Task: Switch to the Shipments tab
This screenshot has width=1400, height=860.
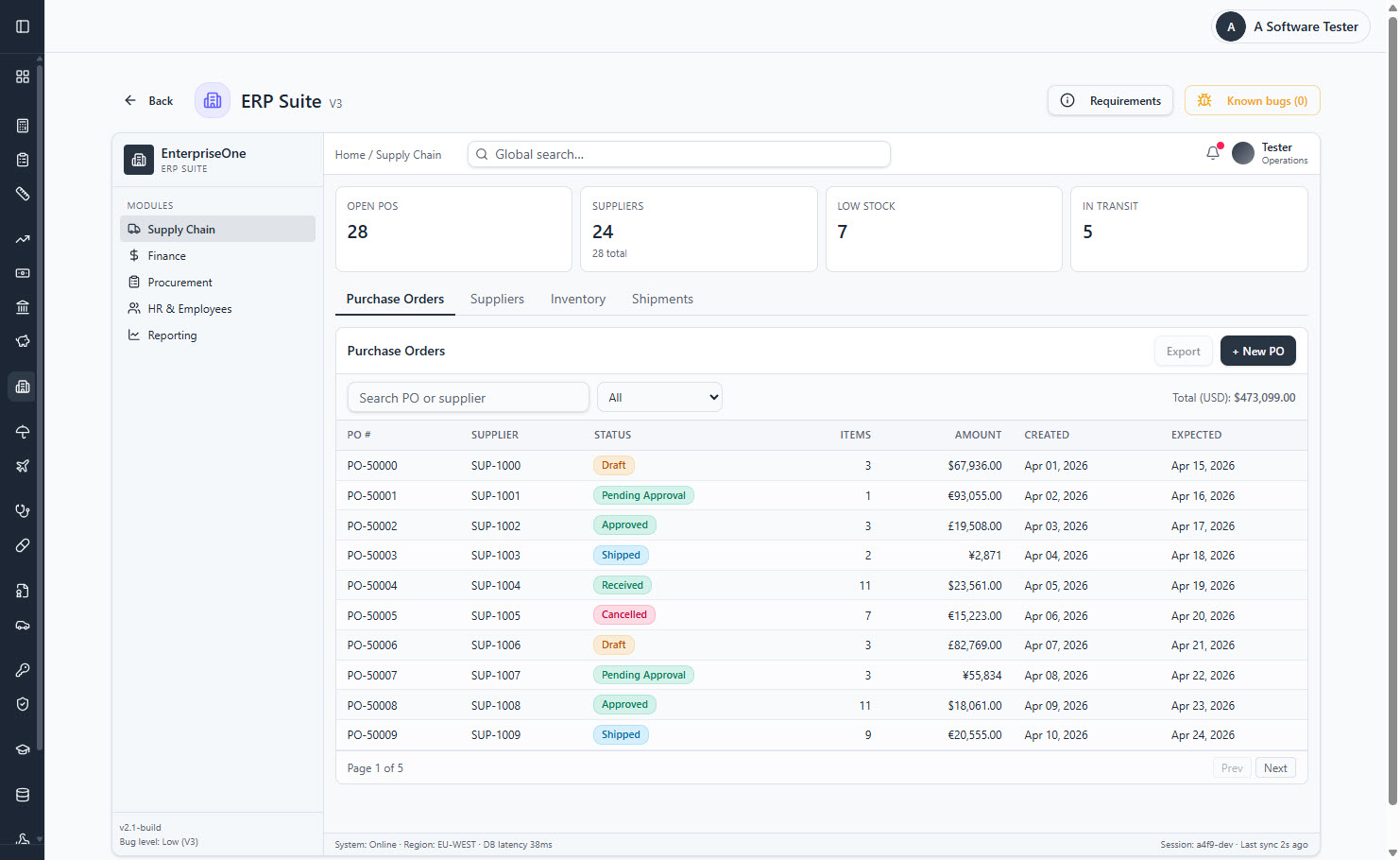Action: [x=662, y=299]
